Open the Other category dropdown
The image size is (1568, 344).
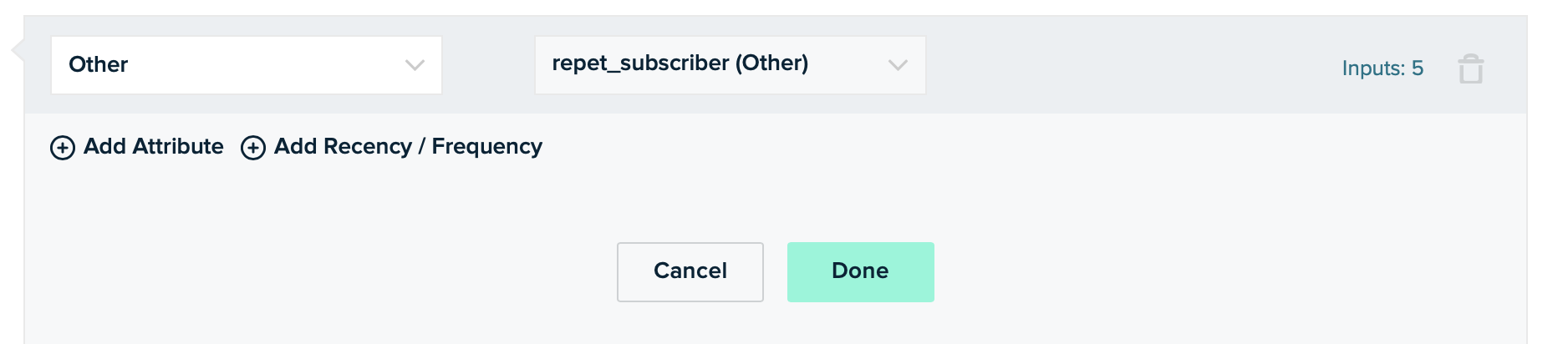coord(247,65)
